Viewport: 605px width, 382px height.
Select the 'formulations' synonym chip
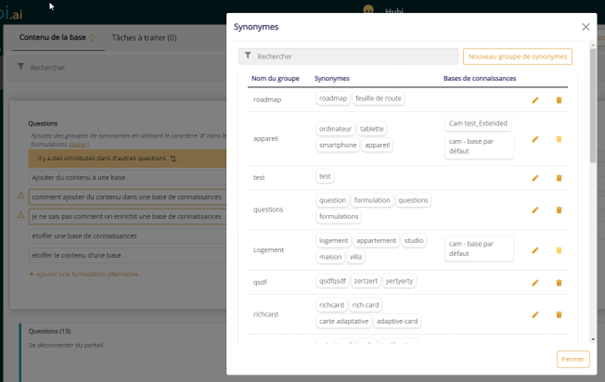pos(338,216)
